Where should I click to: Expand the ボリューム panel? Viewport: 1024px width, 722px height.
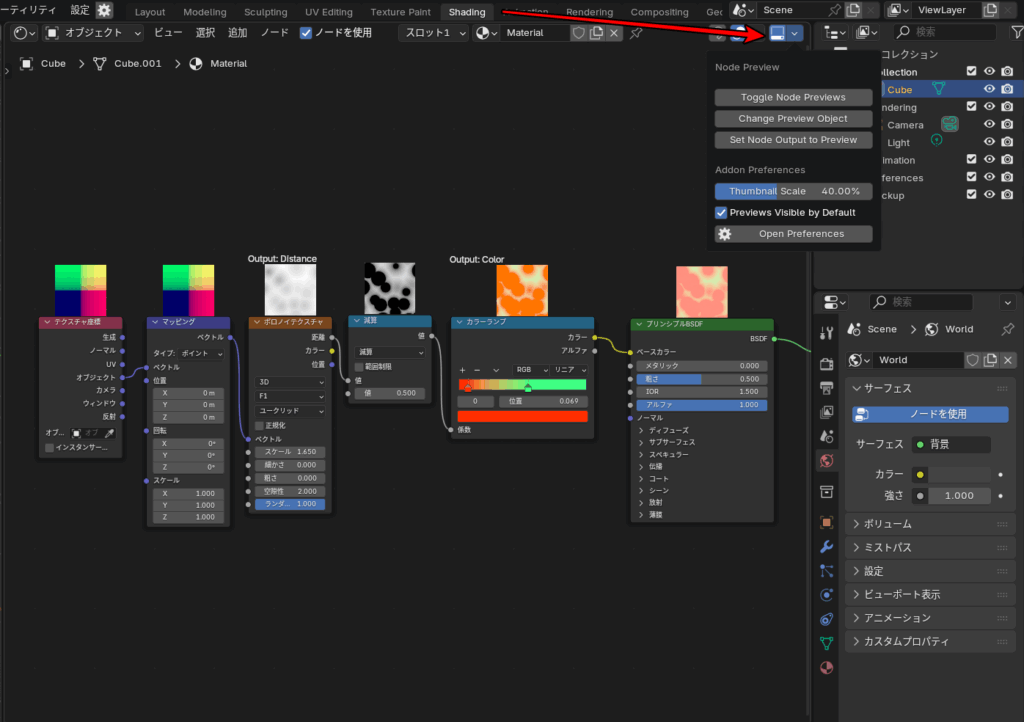coord(887,524)
